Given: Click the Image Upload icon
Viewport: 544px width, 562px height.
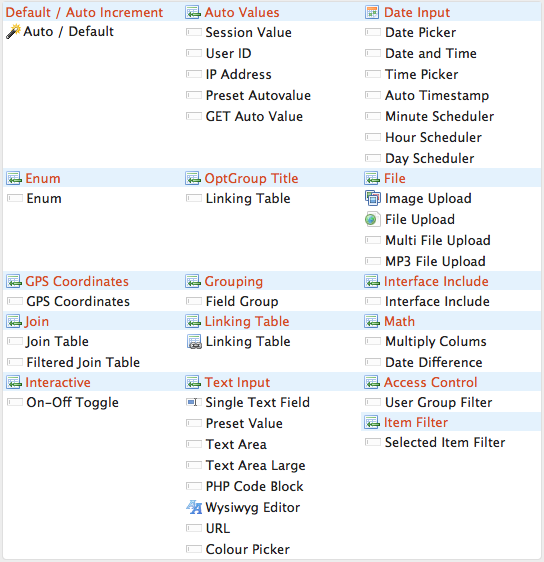Looking at the screenshot, I should coord(372,198).
